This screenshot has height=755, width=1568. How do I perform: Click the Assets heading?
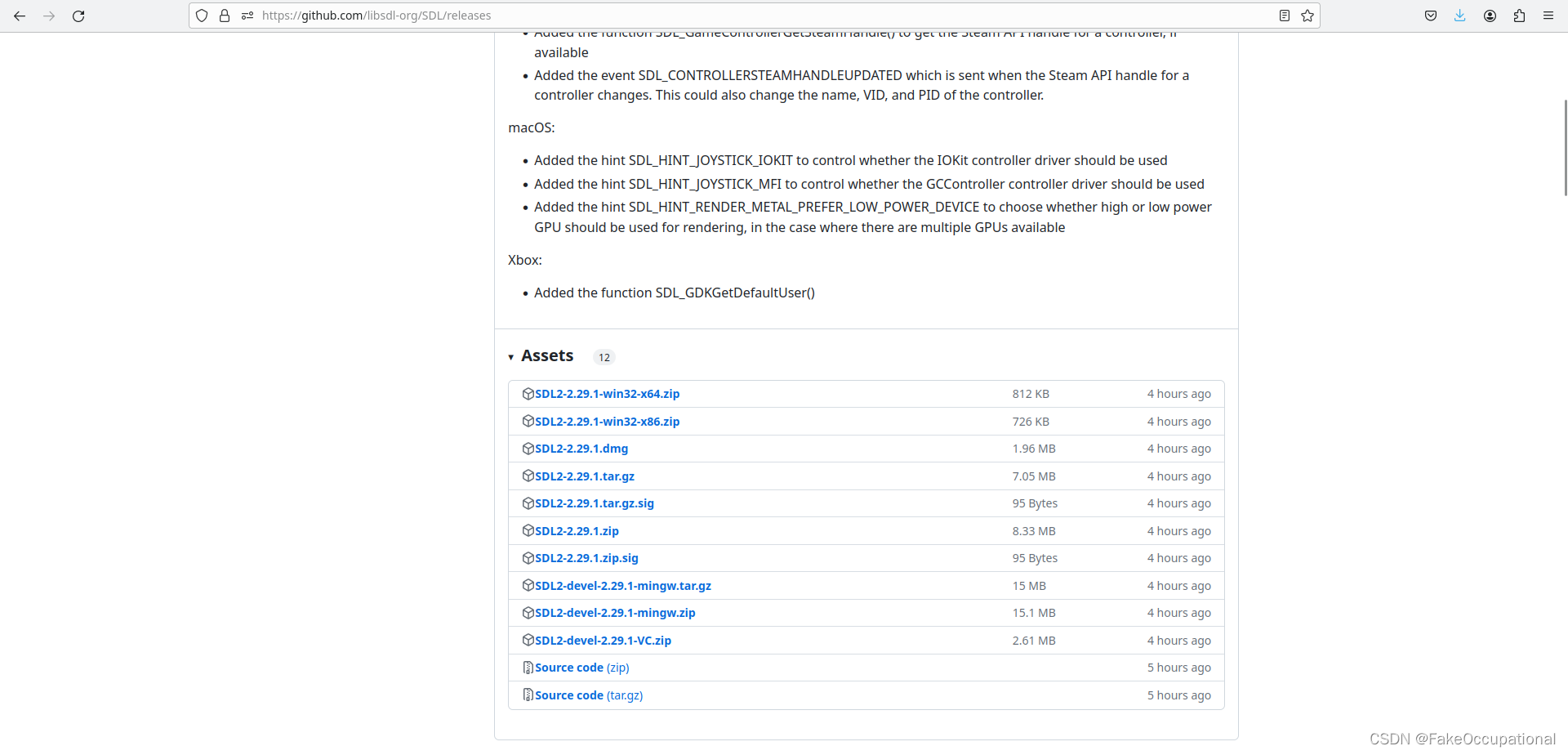[x=547, y=356]
